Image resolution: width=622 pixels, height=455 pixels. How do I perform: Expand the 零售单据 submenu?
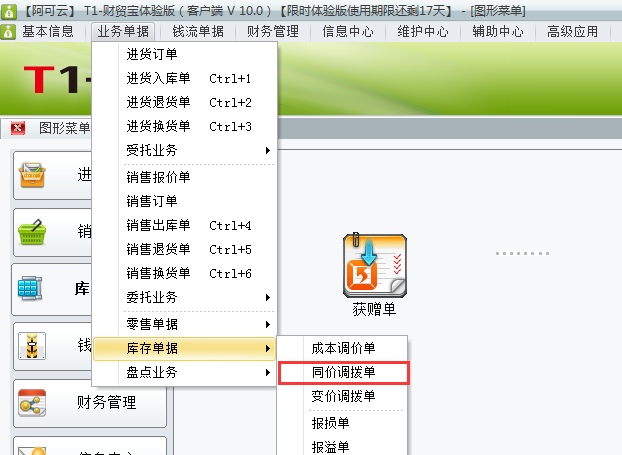[198, 324]
